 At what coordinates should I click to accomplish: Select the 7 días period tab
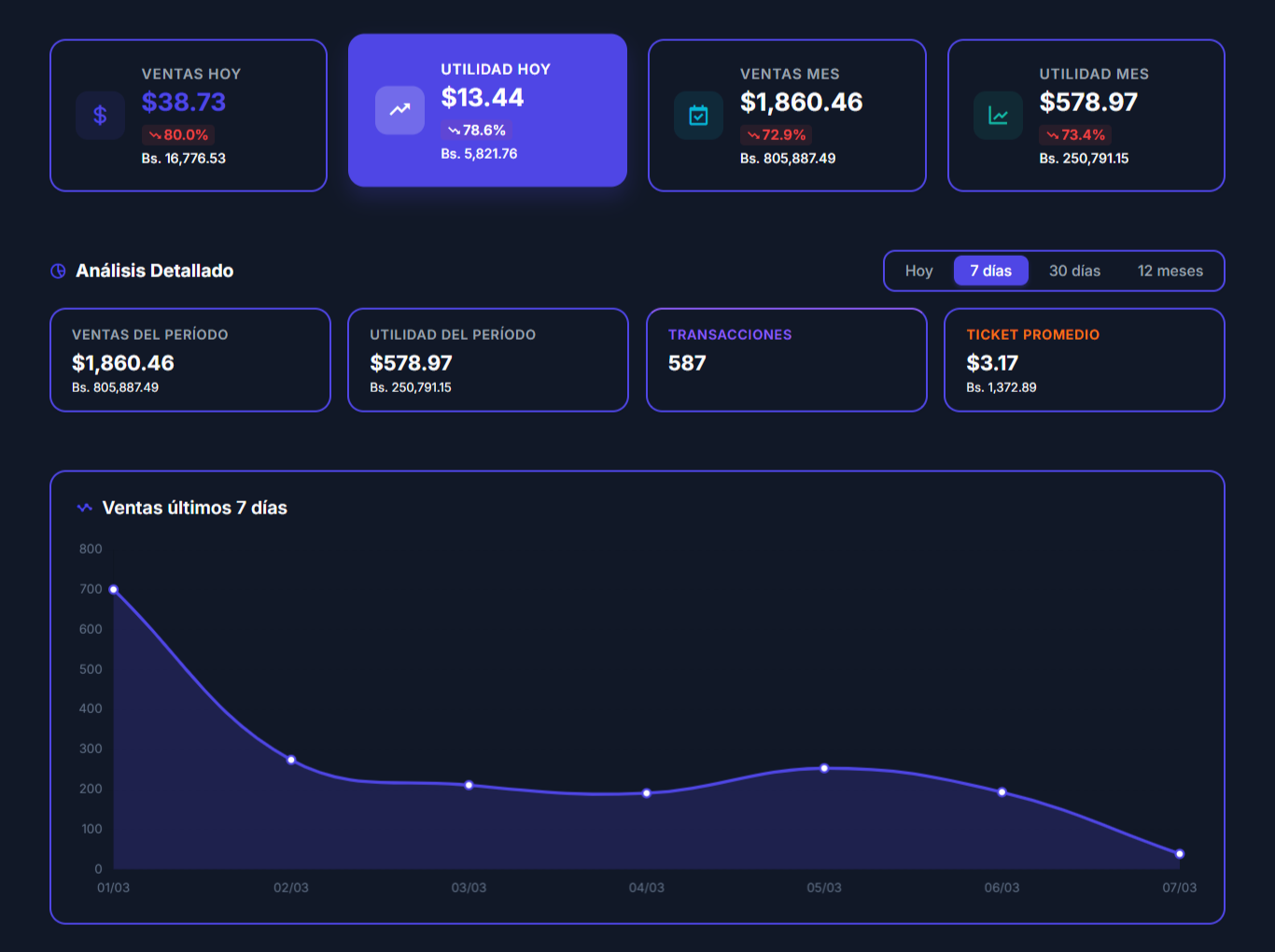click(990, 271)
